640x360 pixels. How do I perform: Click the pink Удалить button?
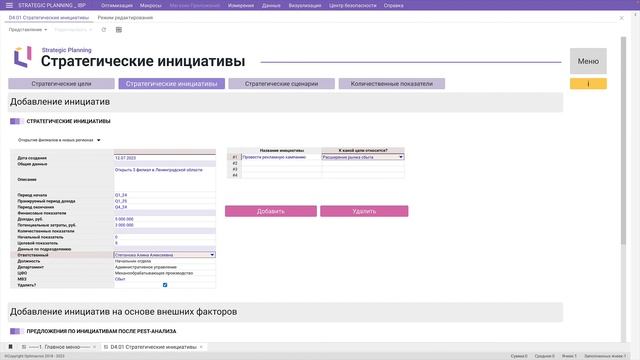tap(364, 211)
